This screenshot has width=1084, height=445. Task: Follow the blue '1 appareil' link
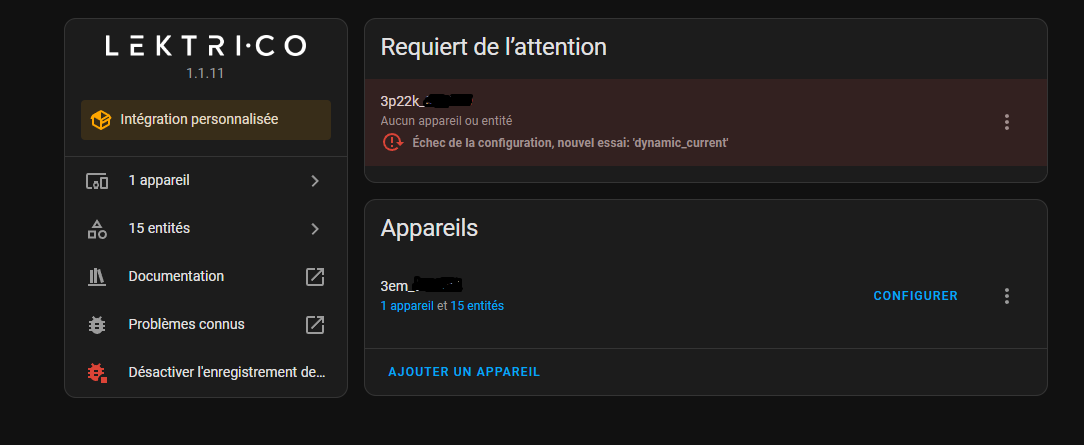[407, 306]
